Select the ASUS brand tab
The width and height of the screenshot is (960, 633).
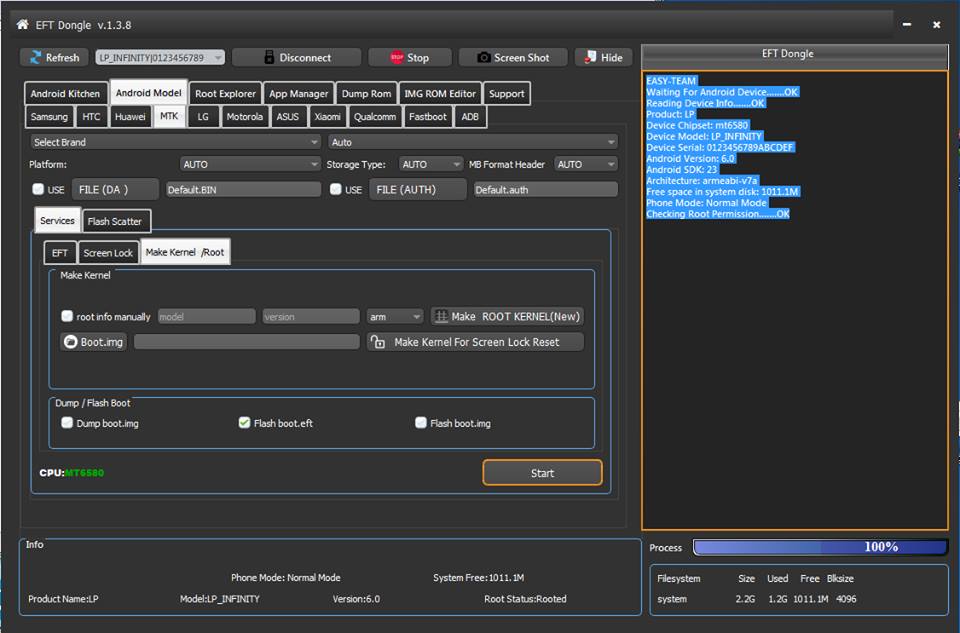(x=287, y=116)
